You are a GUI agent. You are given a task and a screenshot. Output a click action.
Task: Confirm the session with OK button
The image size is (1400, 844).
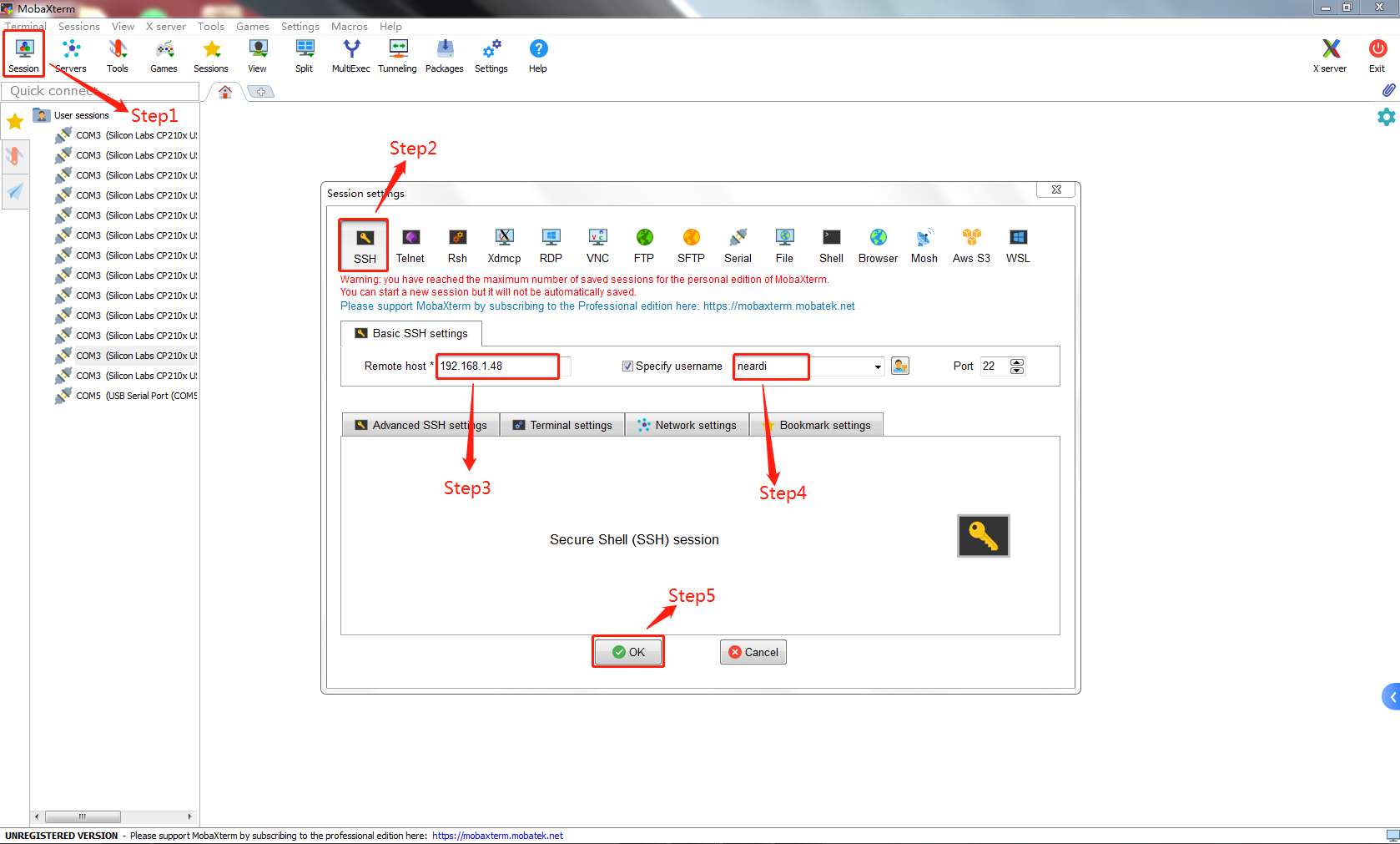tap(628, 652)
